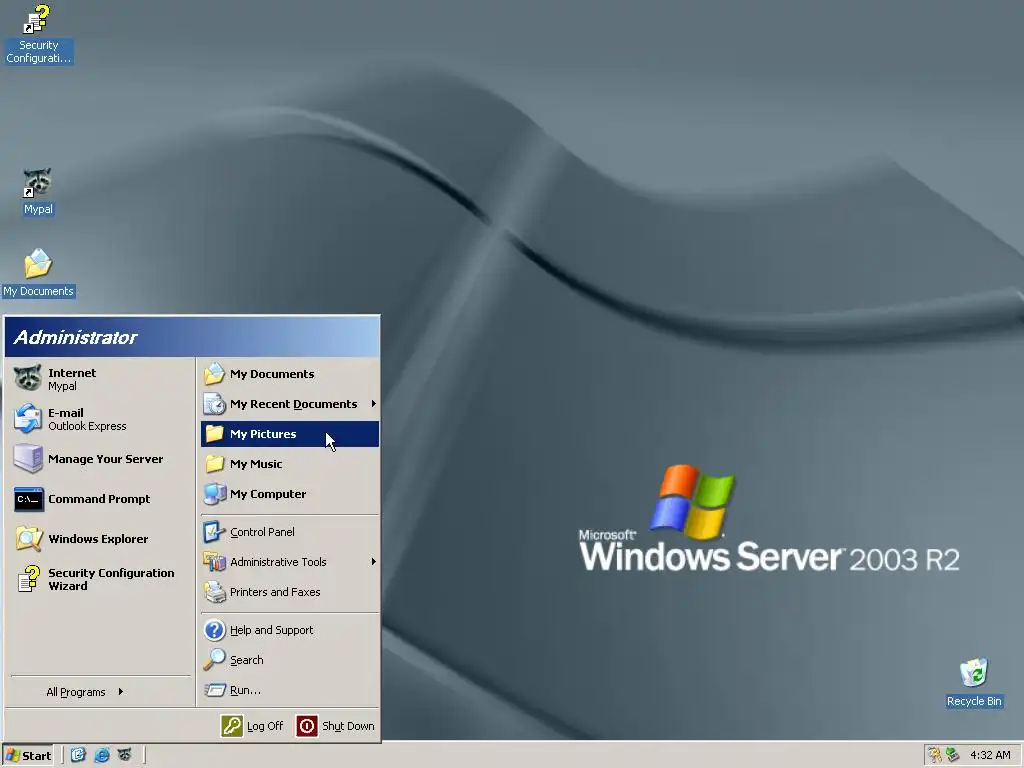Screen dimensions: 1024x768
Task: Click the tools-like system tray icon
Action: coord(935,755)
